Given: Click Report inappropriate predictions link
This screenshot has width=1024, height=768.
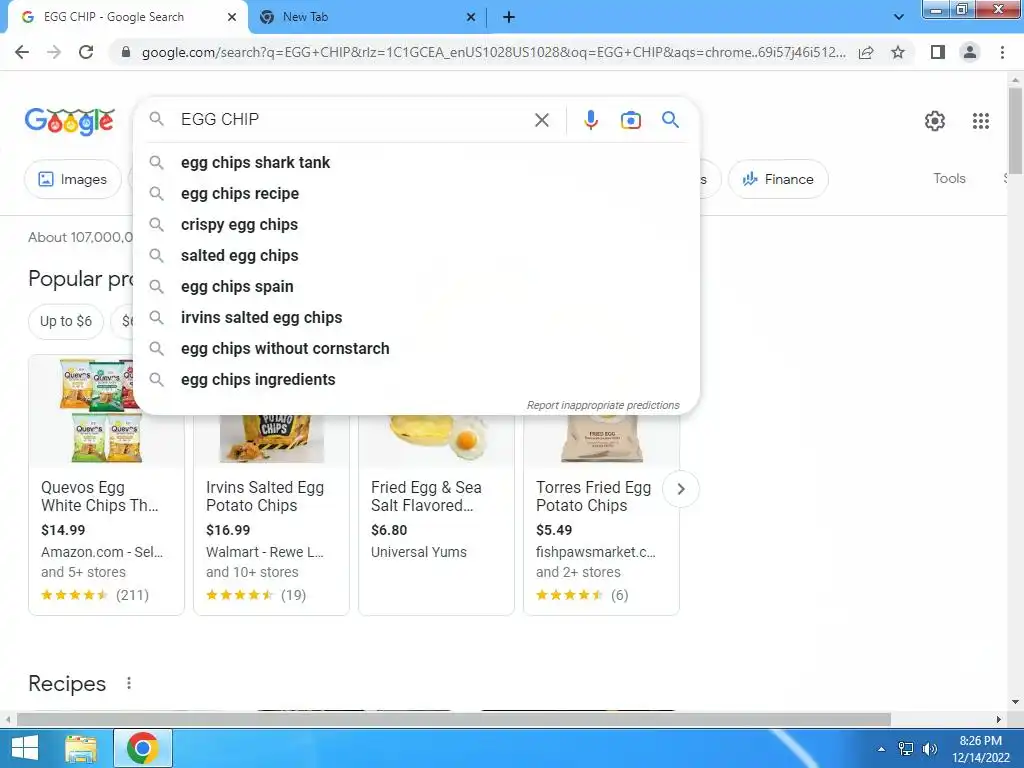Looking at the screenshot, I should point(603,405).
